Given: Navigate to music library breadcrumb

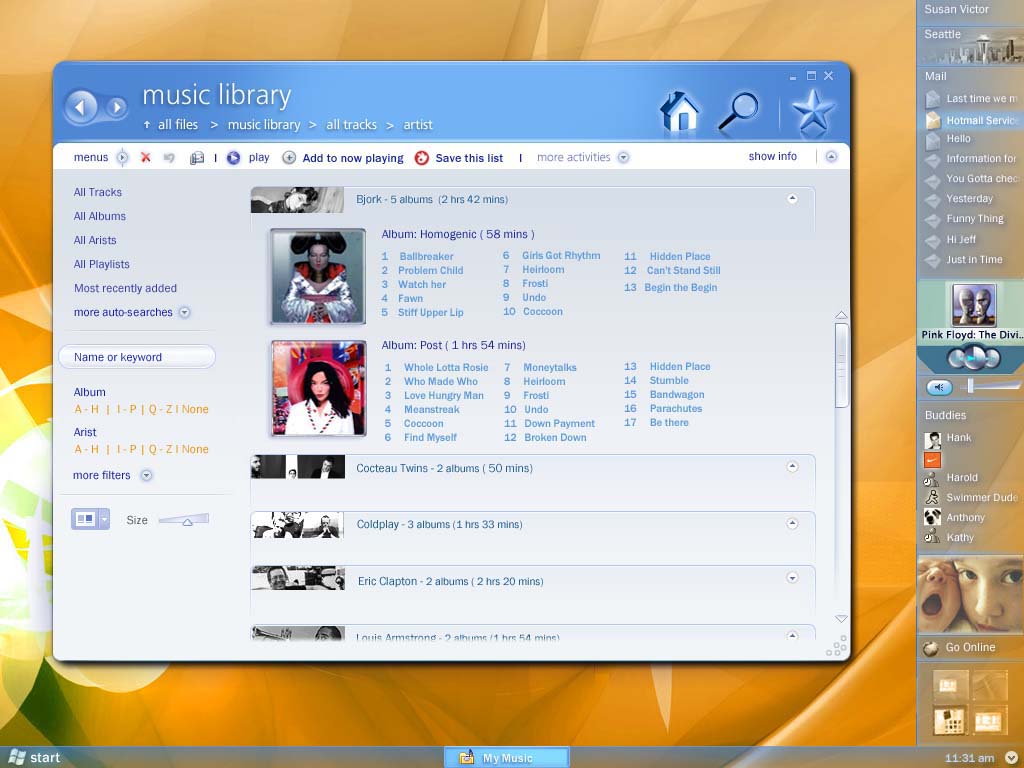Looking at the screenshot, I should 264,125.
